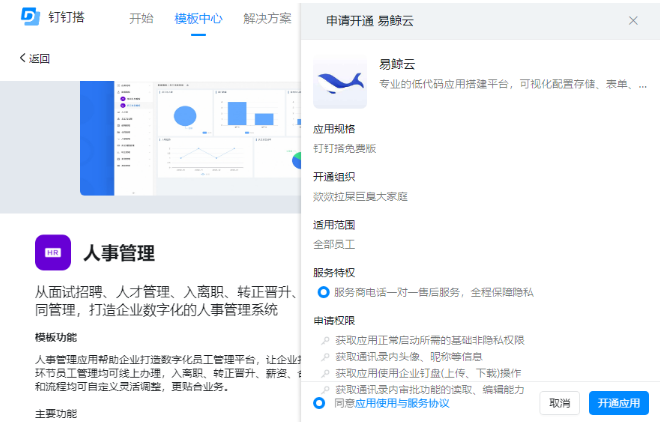The image size is (660, 422).
Task: Open the 开始 tab
Action: coord(141,19)
